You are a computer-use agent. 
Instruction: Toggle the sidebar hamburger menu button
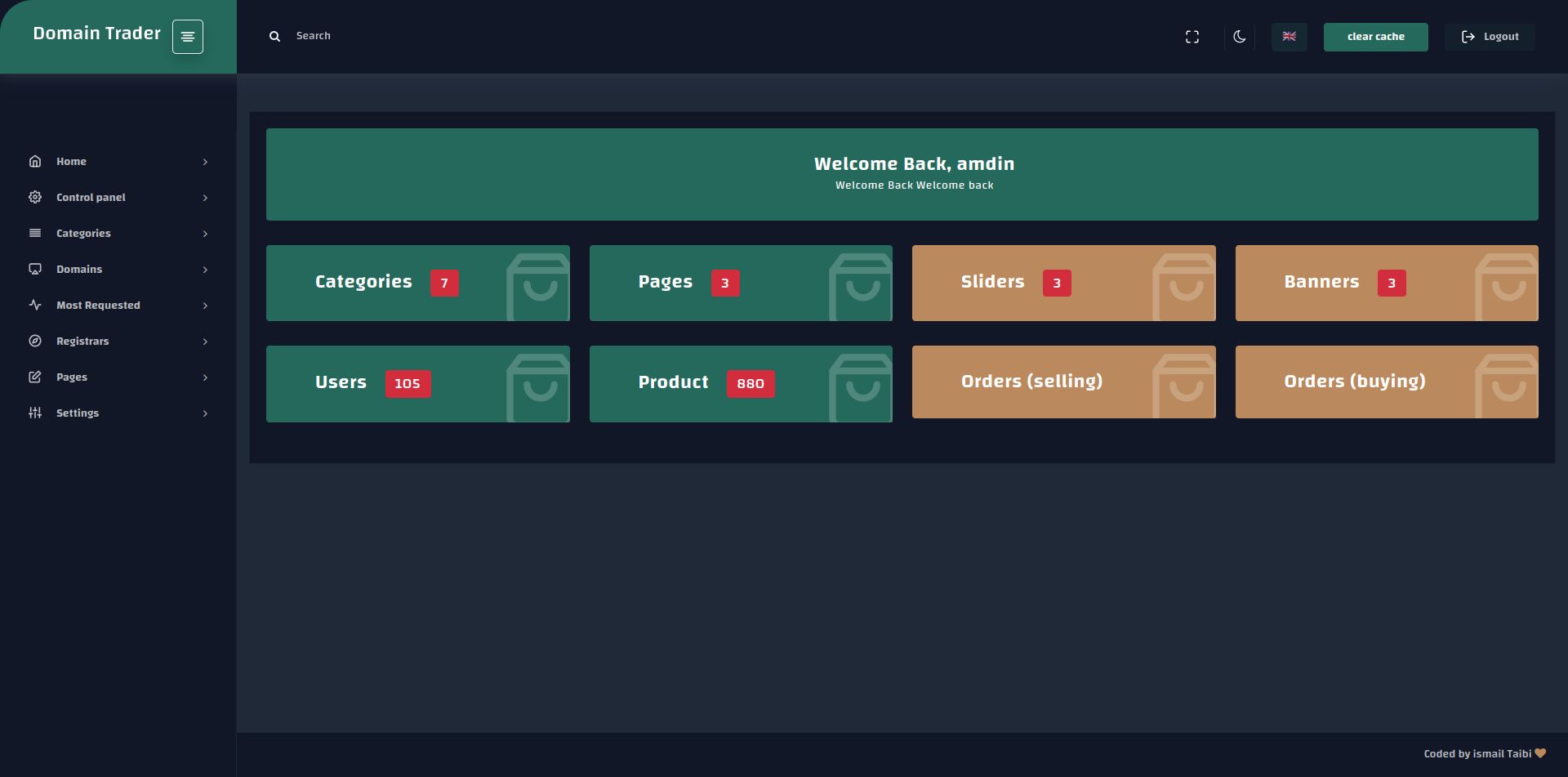tap(188, 37)
